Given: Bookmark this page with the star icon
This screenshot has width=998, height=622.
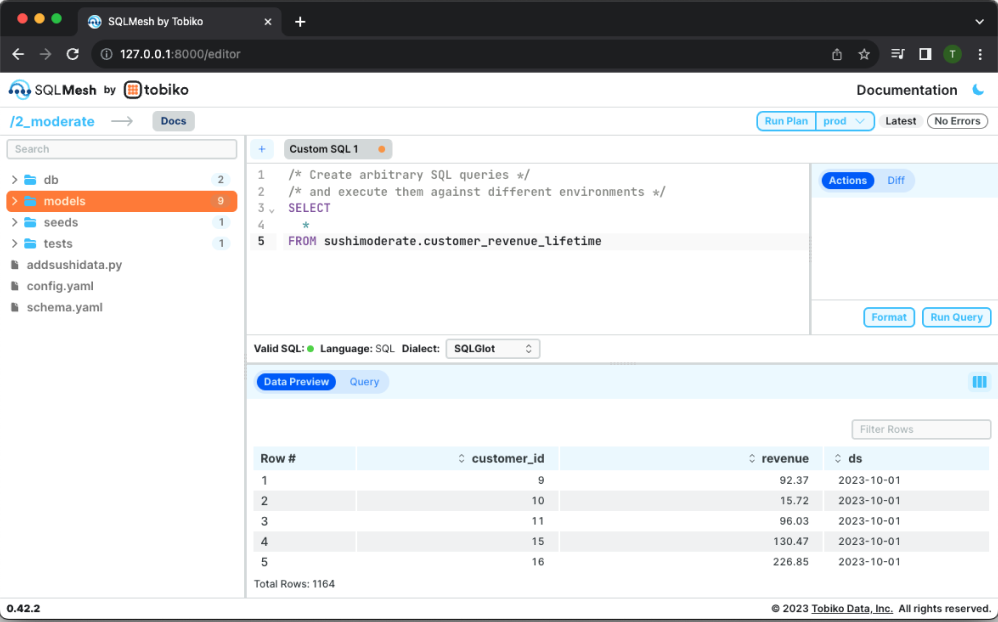Looking at the screenshot, I should [x=864, y=54].
